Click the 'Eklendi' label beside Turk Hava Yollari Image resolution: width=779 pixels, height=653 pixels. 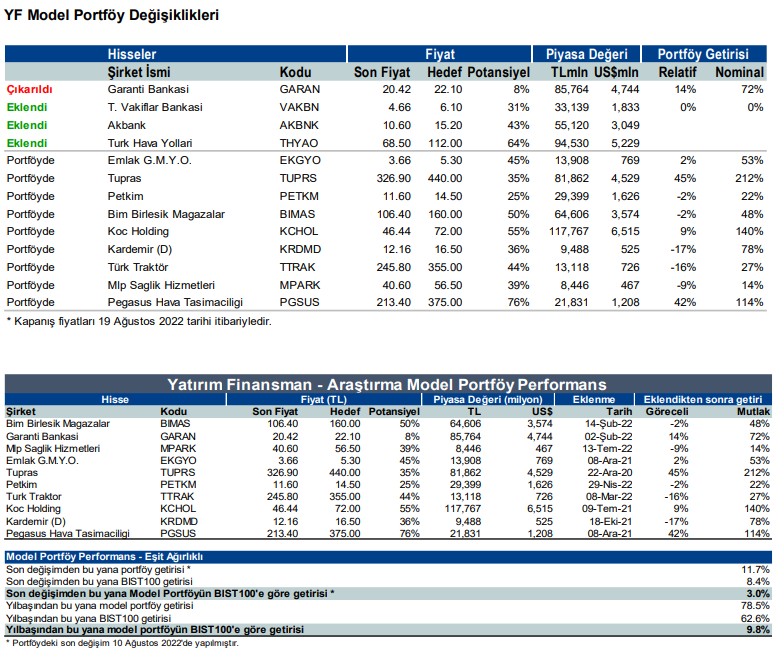(27, 143)
